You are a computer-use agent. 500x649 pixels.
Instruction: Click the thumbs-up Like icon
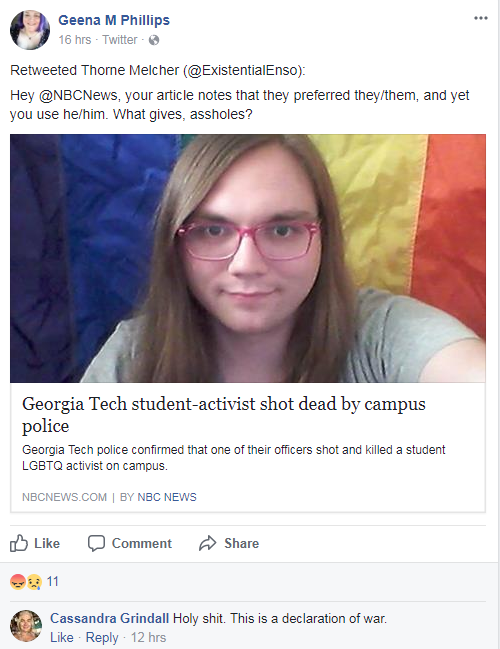19,543
